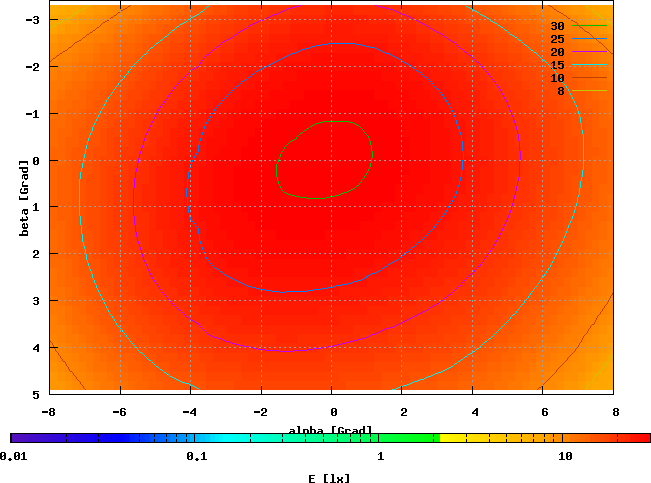Click the brown line sample for legend 10
Viewport: 651px width, 483px height.
pos(589,78)
